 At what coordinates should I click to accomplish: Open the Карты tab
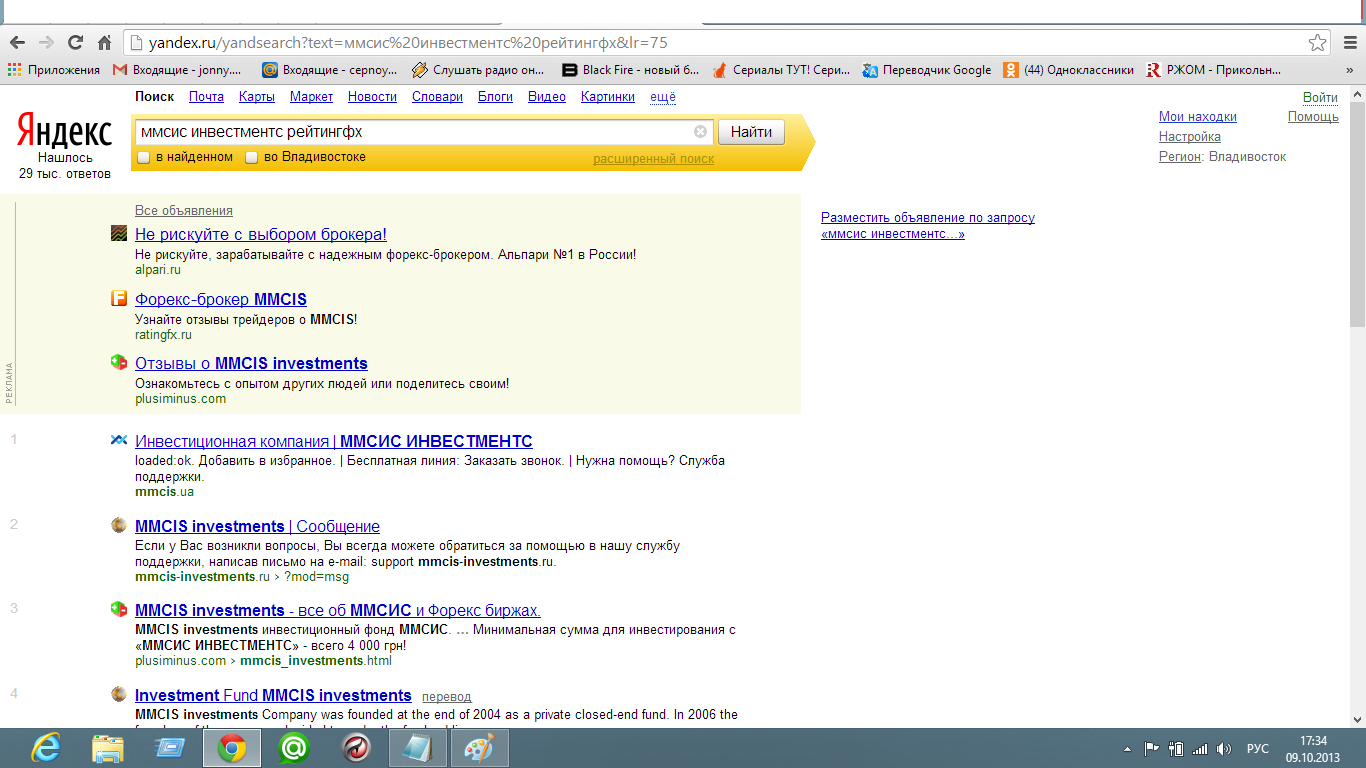pos(257,97)
